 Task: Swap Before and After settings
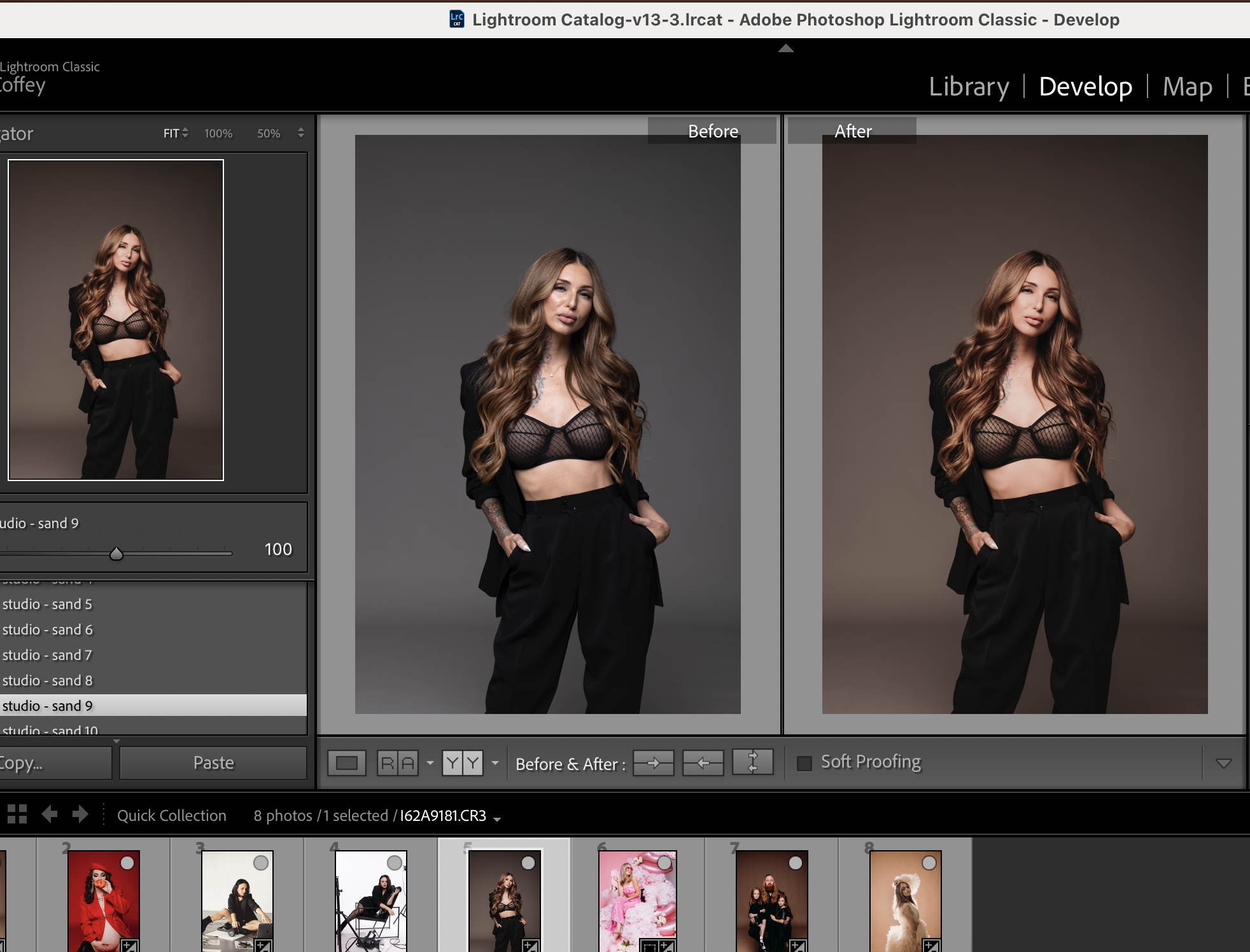point(753,762)
